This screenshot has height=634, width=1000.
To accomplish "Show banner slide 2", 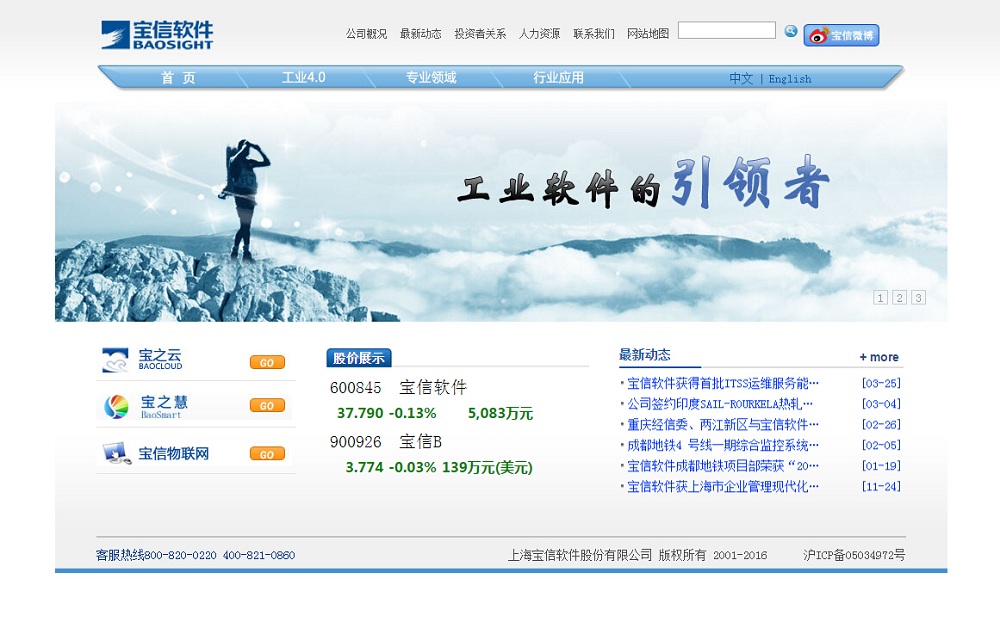I will (x=899, y=298).
